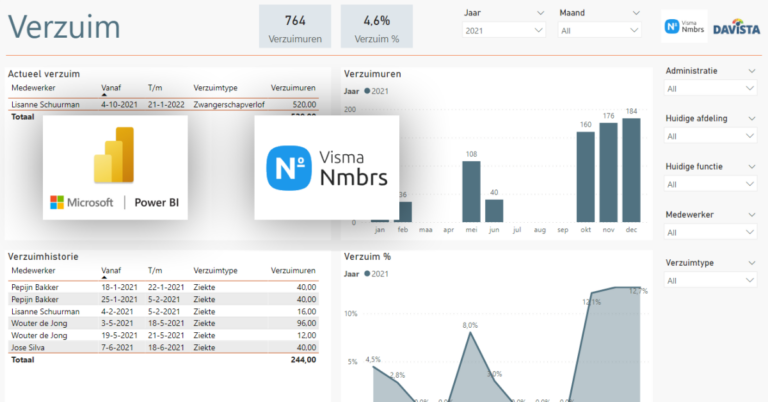The height and width of the screenshot is (402, 768).
Task: Open the Jaar 2021 dropdown
Action: pos(504,30)
